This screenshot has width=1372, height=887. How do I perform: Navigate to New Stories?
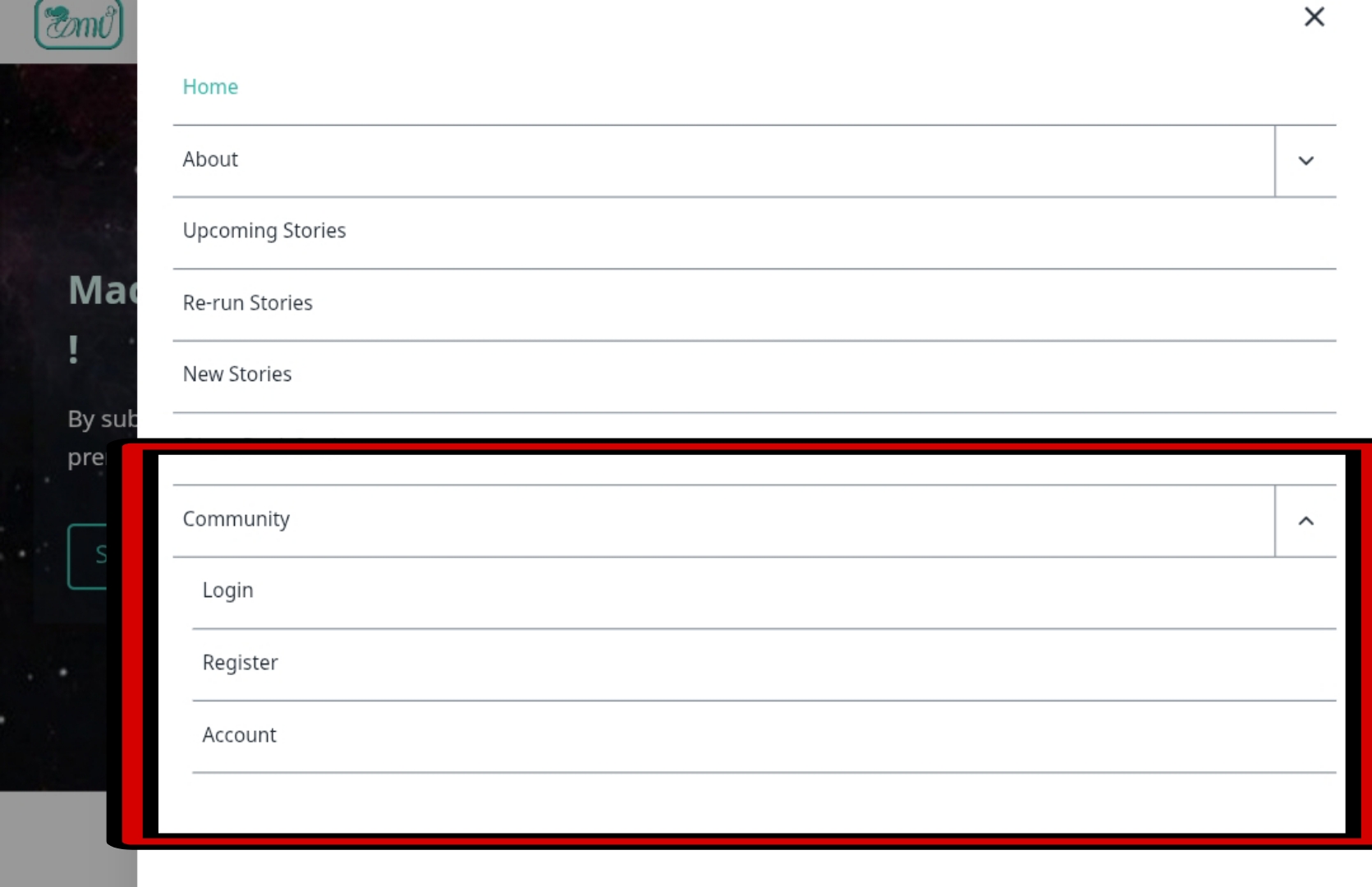point(236,375)
